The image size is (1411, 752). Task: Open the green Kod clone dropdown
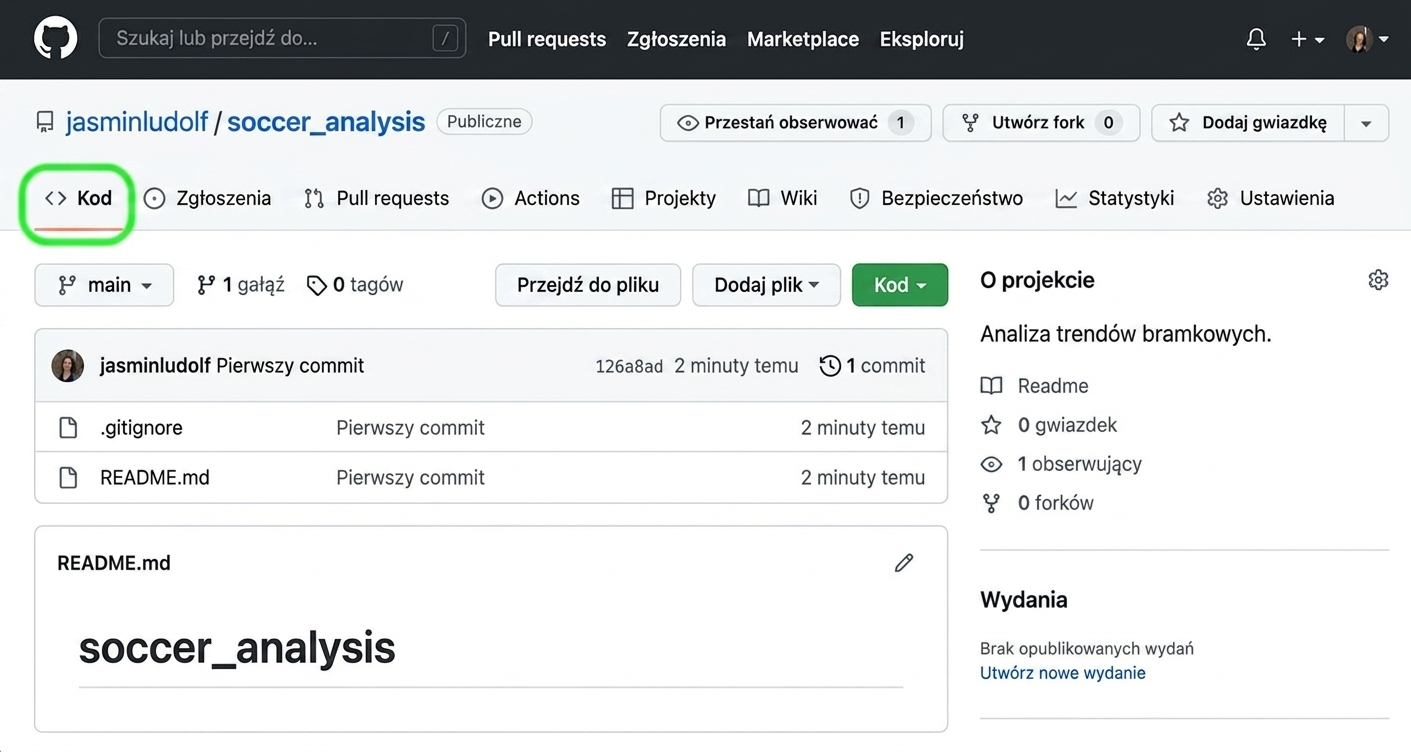click(900, 285)
